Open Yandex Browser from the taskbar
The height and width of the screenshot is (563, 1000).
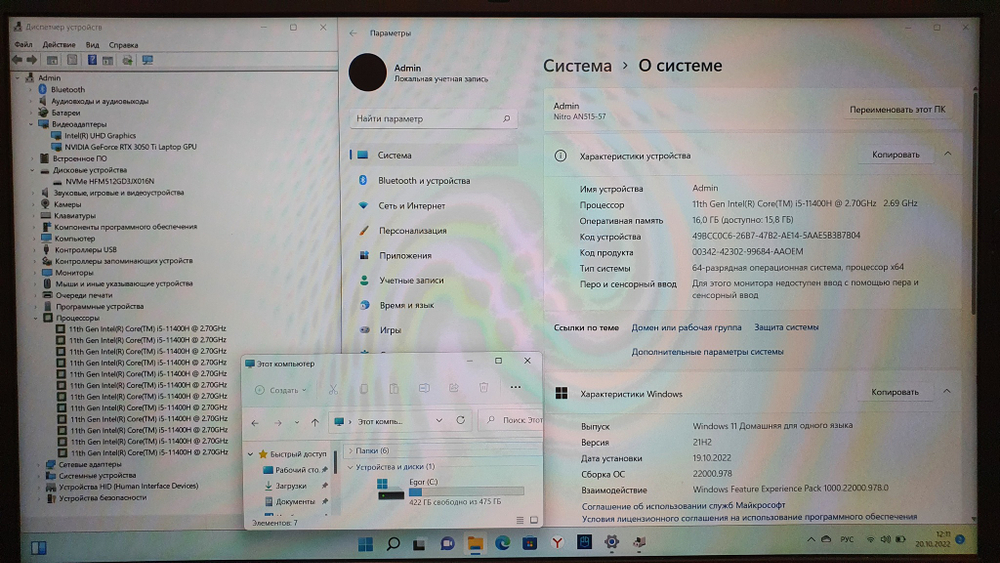(x=557, y=543)
